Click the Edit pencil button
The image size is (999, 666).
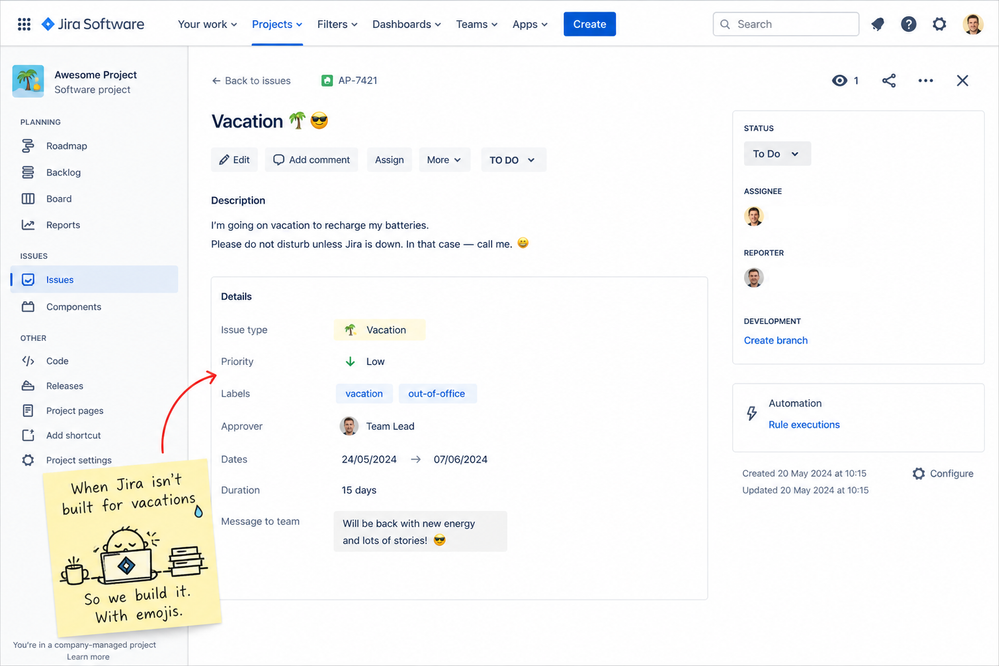point(234,160)
